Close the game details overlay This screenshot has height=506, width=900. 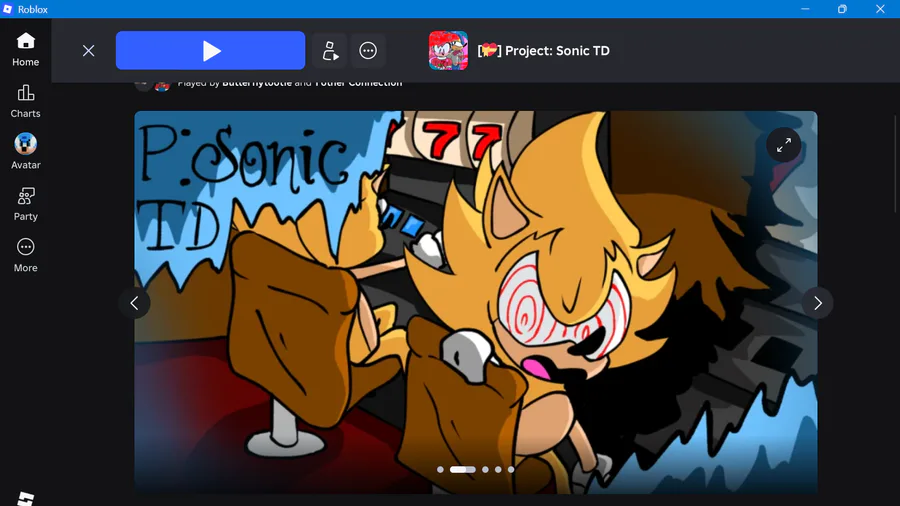point(88,50)
